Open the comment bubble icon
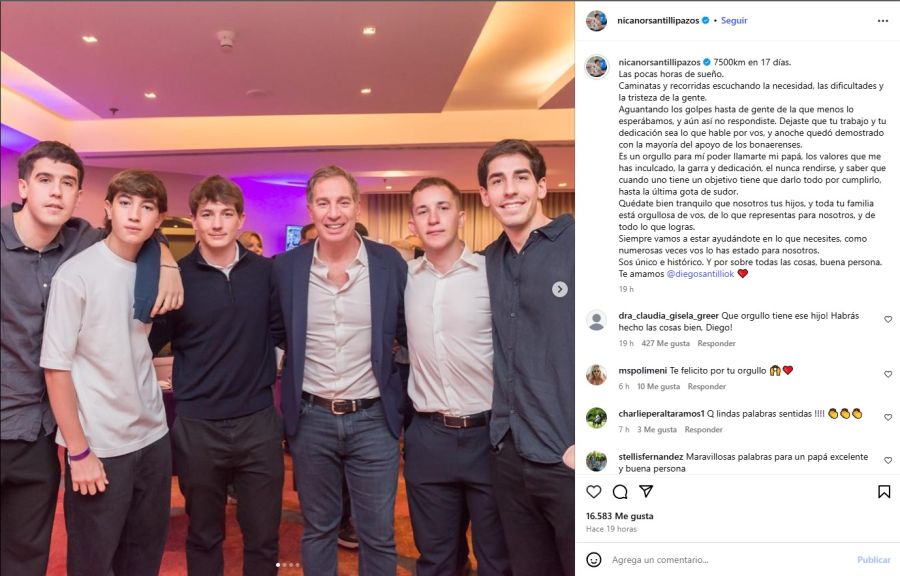The height and width of the screenshot is (576, 900). pos(620,492)
